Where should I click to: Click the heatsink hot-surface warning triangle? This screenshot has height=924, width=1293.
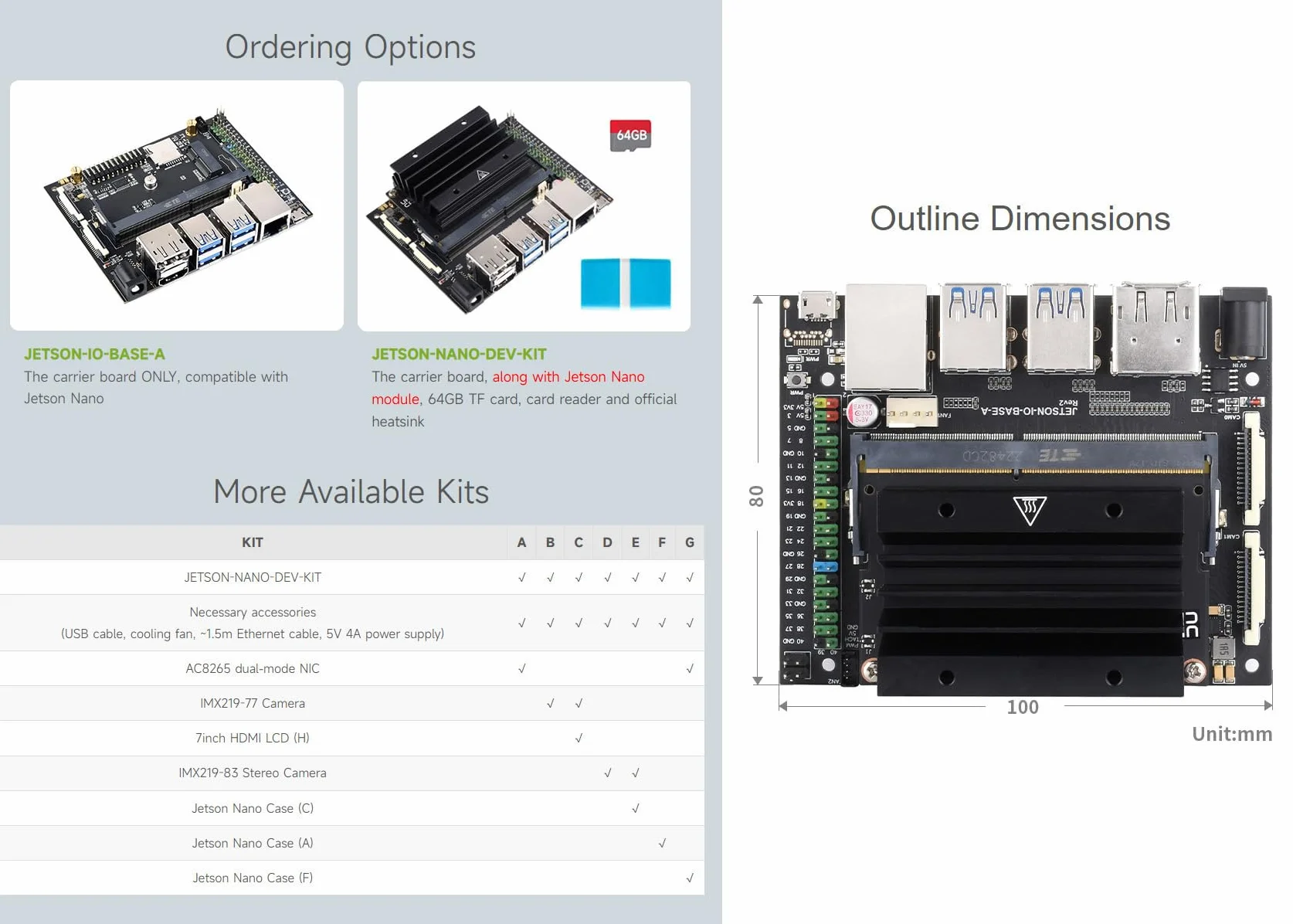click(x=1030, y=511)
